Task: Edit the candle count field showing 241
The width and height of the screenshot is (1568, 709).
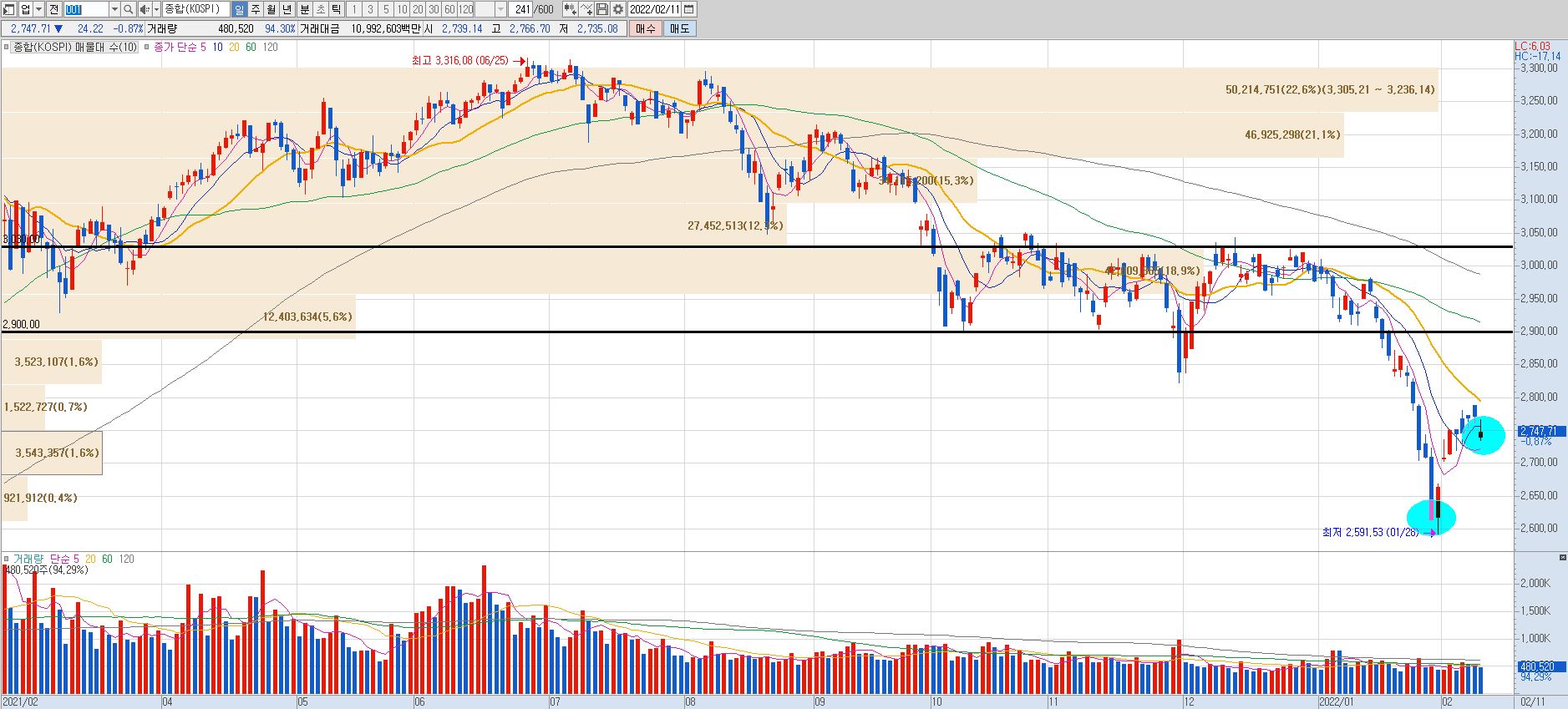Action: point(522,9)
